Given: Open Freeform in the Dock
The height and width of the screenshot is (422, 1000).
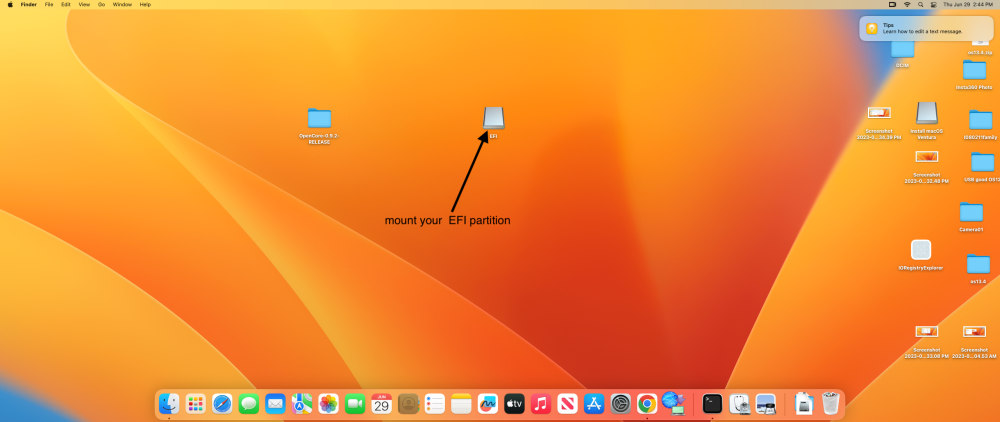Looking at the screenshot, I should point(488,404).
